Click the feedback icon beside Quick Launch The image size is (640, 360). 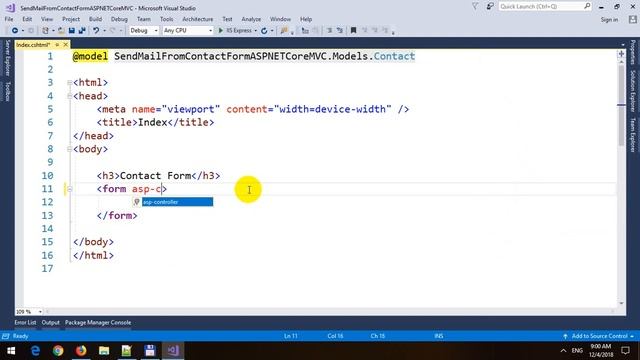490,6
